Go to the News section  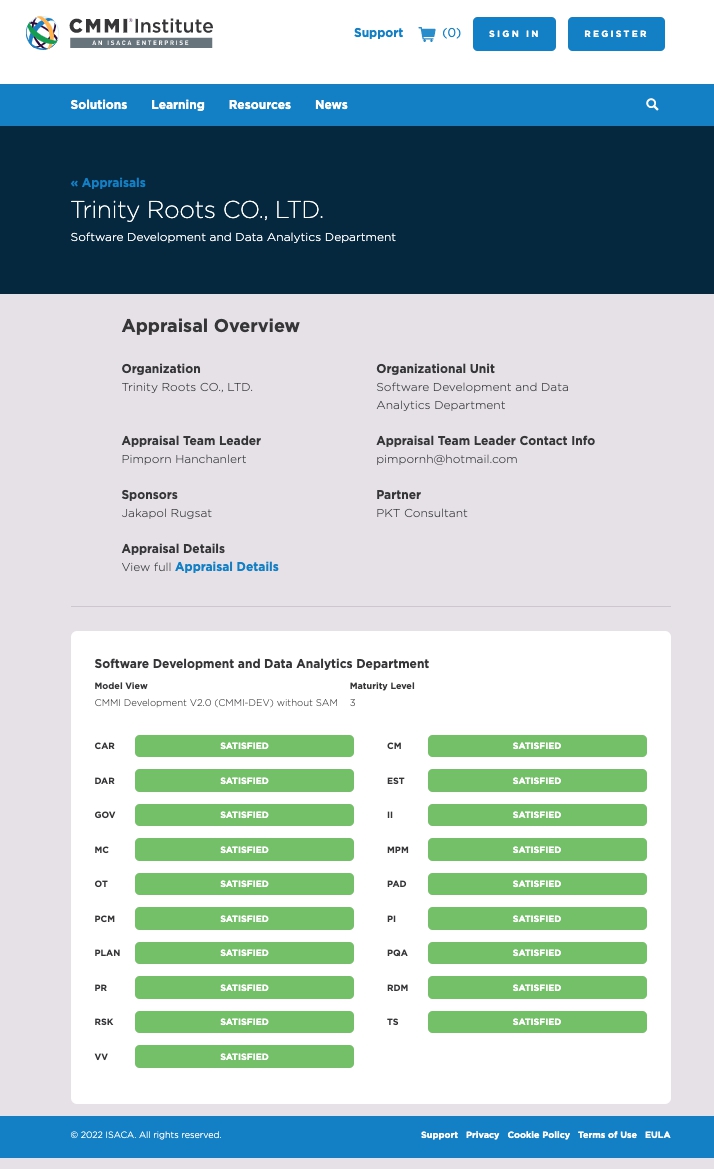click(331, 105)
